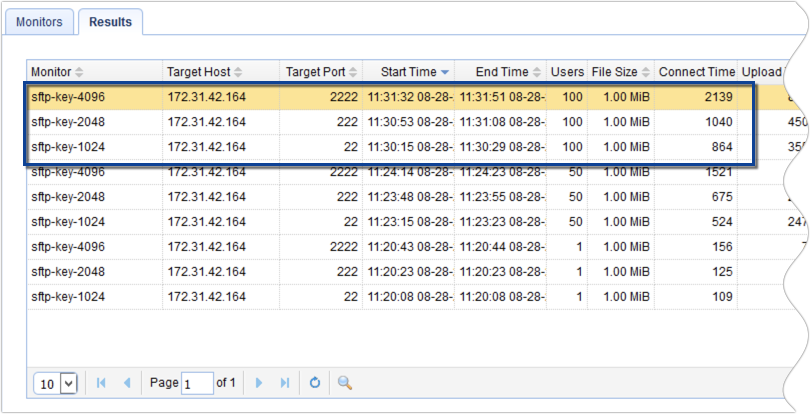Viewport: 810px width, 414px height.
Task: Switch to the Monitors tab
Action: pos(39,21)
